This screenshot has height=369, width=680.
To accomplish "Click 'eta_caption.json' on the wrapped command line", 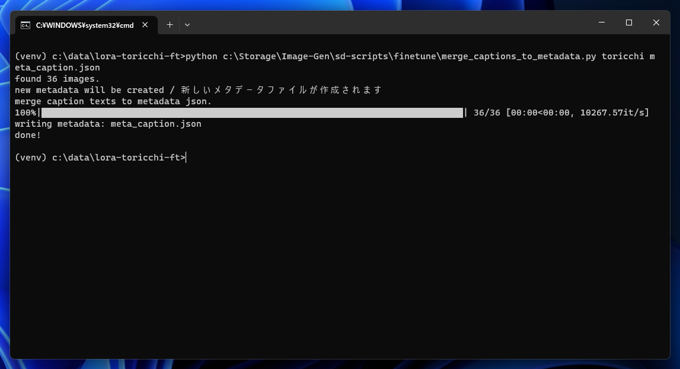I will coord(57,68).
